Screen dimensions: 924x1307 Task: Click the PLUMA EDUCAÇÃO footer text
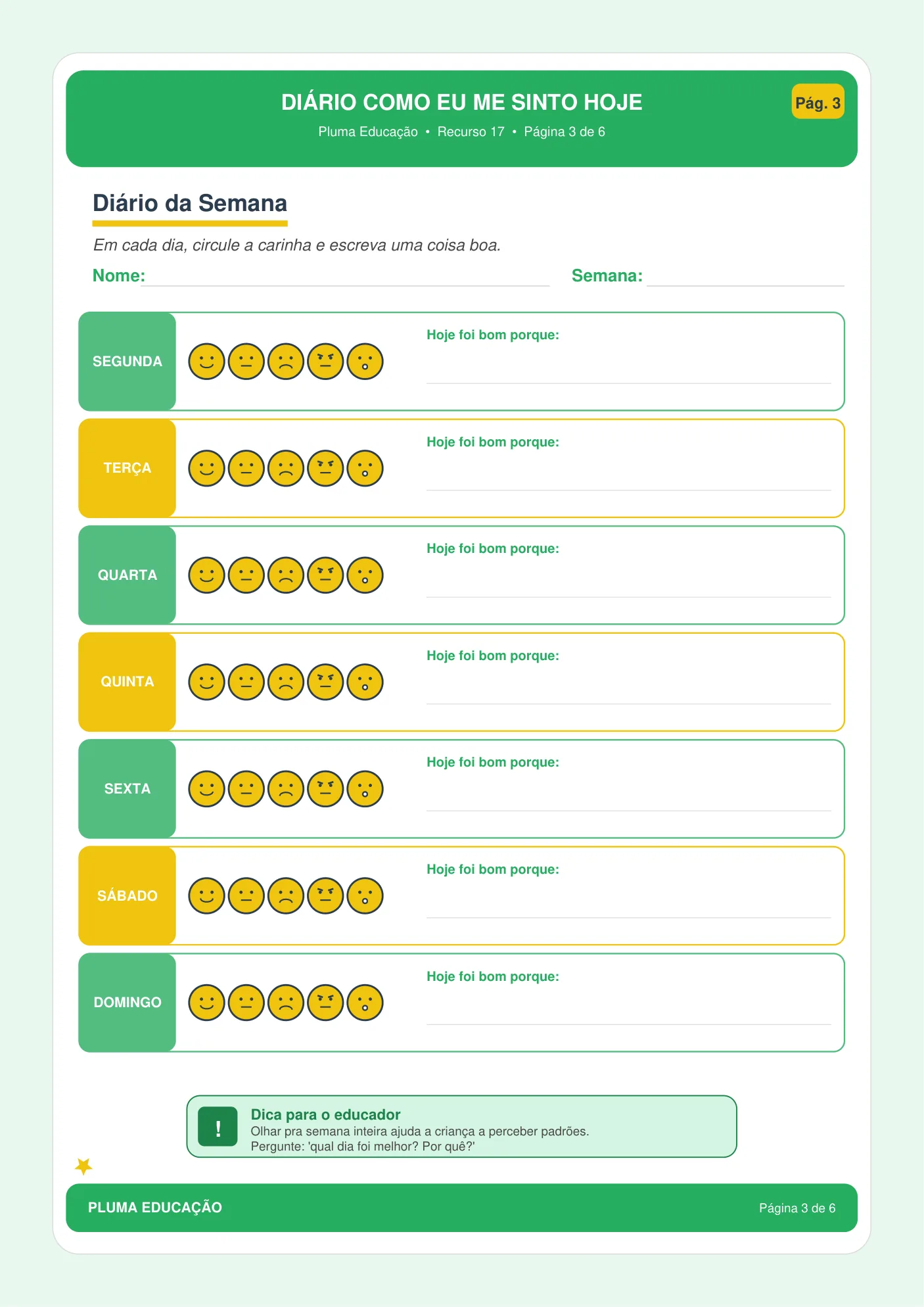[155, 1208]
